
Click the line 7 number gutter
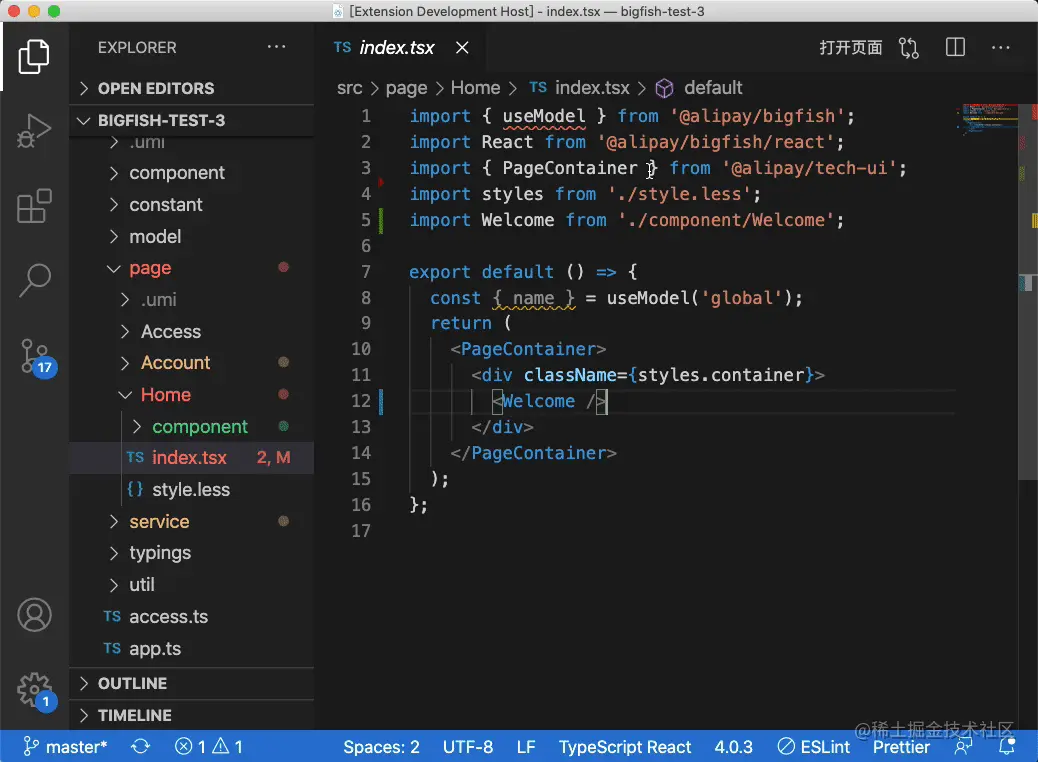point(365,271)
